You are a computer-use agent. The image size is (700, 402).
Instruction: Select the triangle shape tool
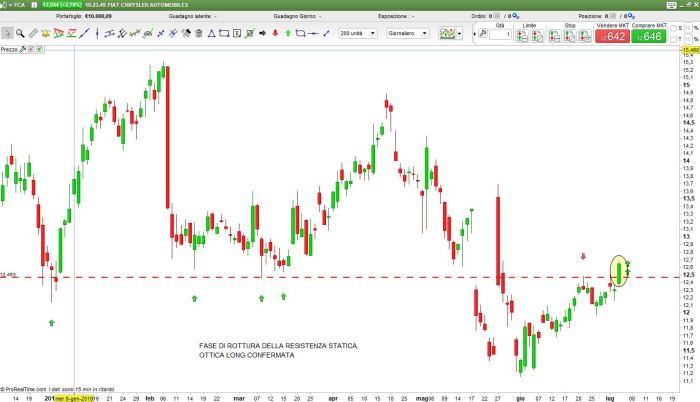[x=212, y=33]
